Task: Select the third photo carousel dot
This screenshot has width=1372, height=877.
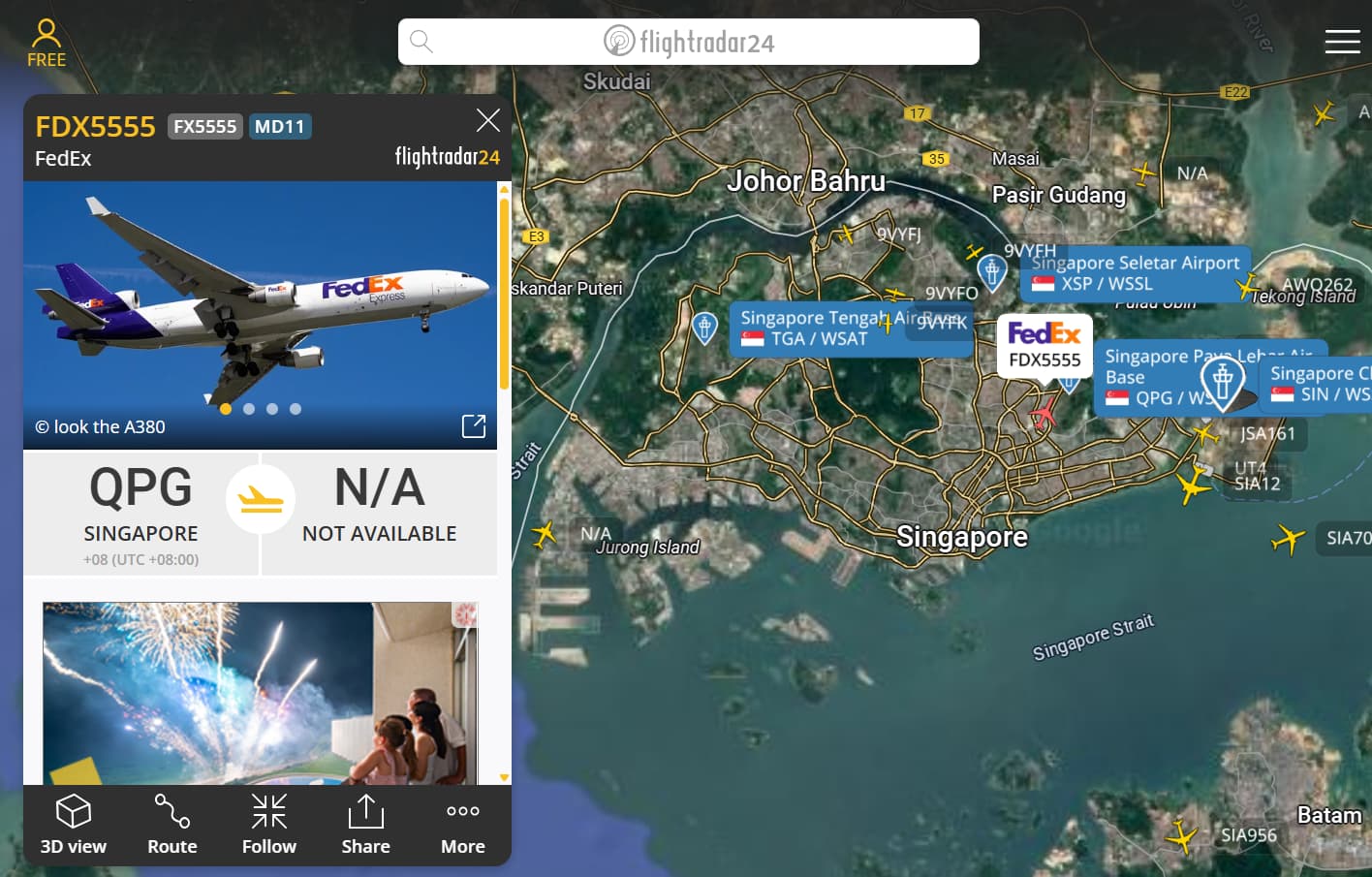Action: tap(272, 409)
